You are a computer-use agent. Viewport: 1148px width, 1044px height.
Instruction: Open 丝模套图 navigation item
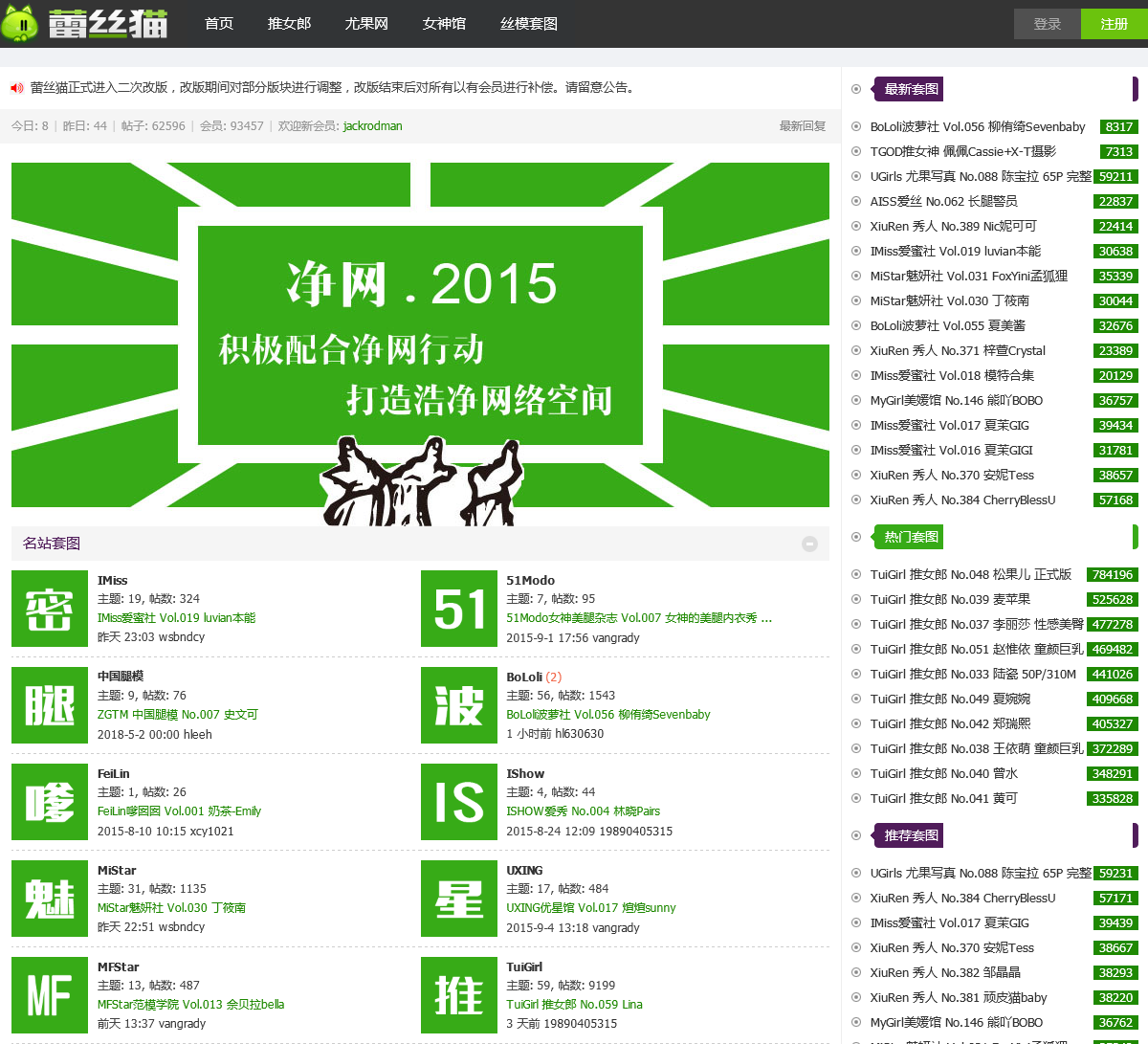(x=529, y=24)
